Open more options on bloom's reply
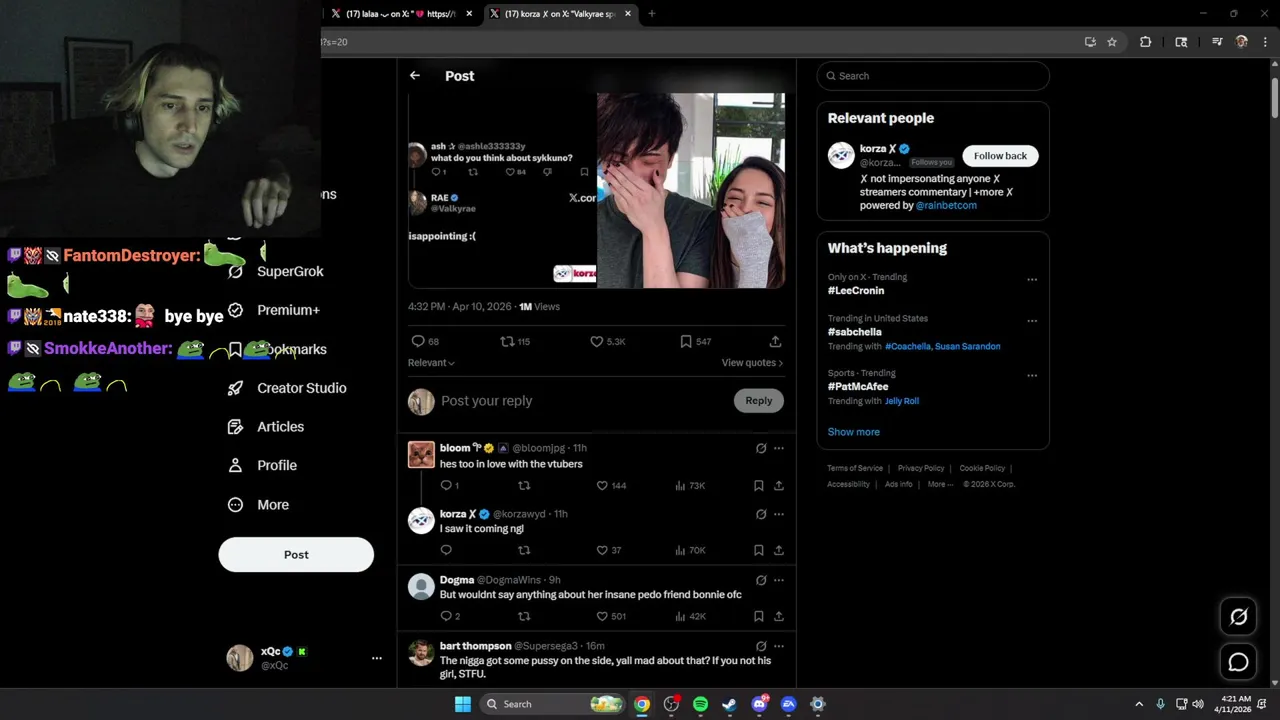The height and width of the screenshot is (720, 1280). click(779, 449)
